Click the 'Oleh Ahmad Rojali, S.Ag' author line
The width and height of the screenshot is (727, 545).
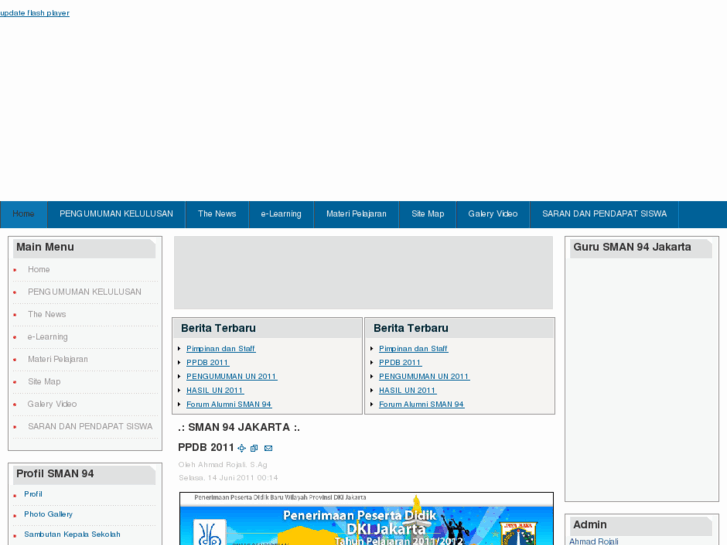(223, 465)
